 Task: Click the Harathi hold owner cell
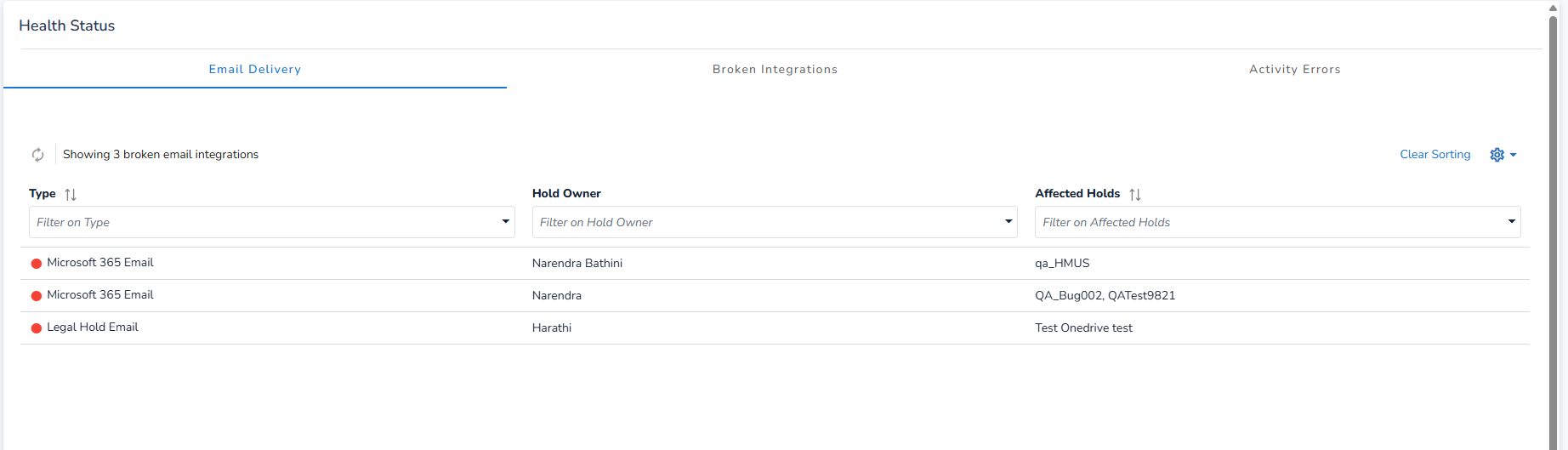tap(552, 328)
